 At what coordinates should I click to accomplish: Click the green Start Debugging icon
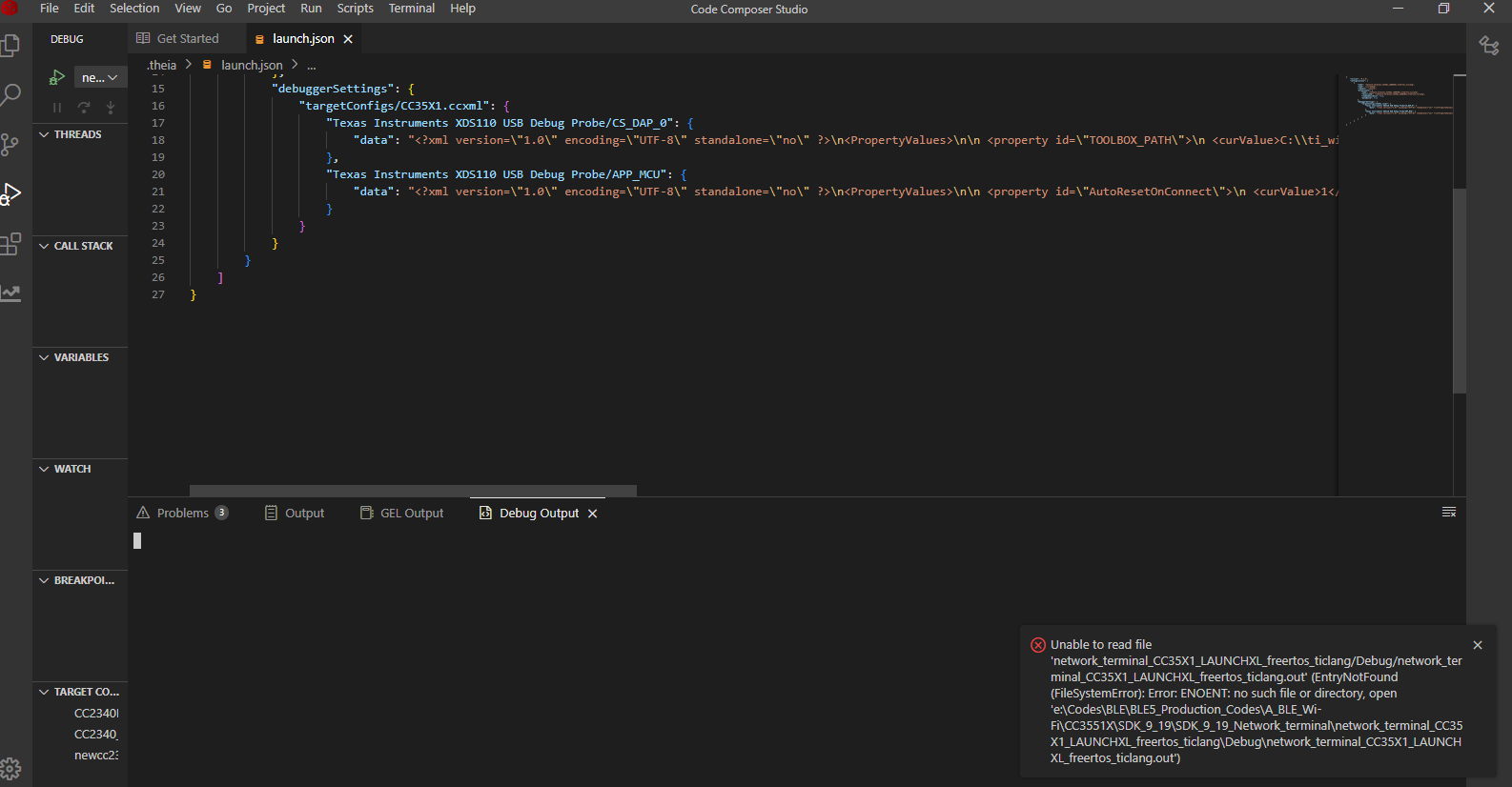coord(57,77)
